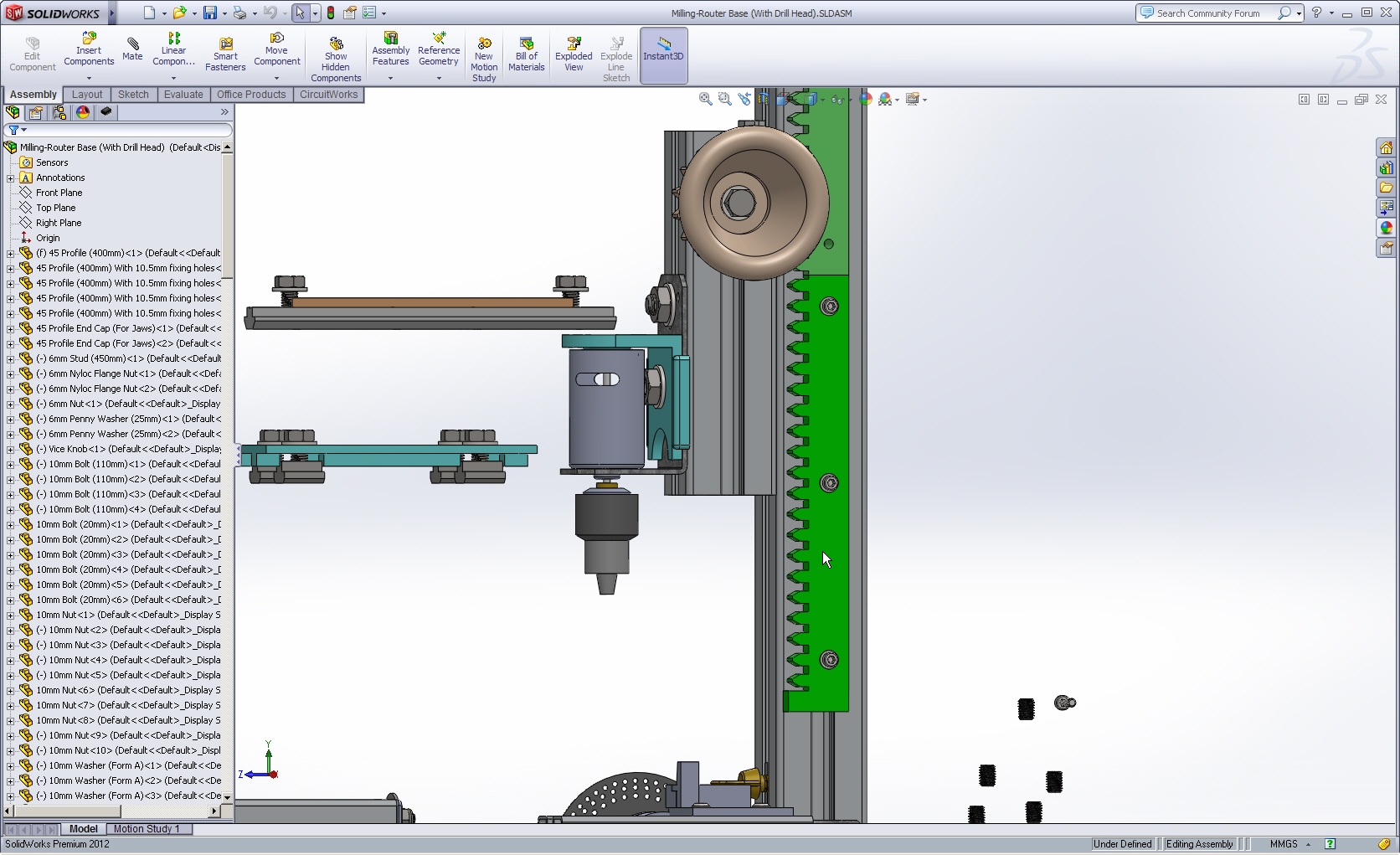This screenshot has width=1400, height=855.
Task: Click Insert Components tool
Action: coord(89,49)
